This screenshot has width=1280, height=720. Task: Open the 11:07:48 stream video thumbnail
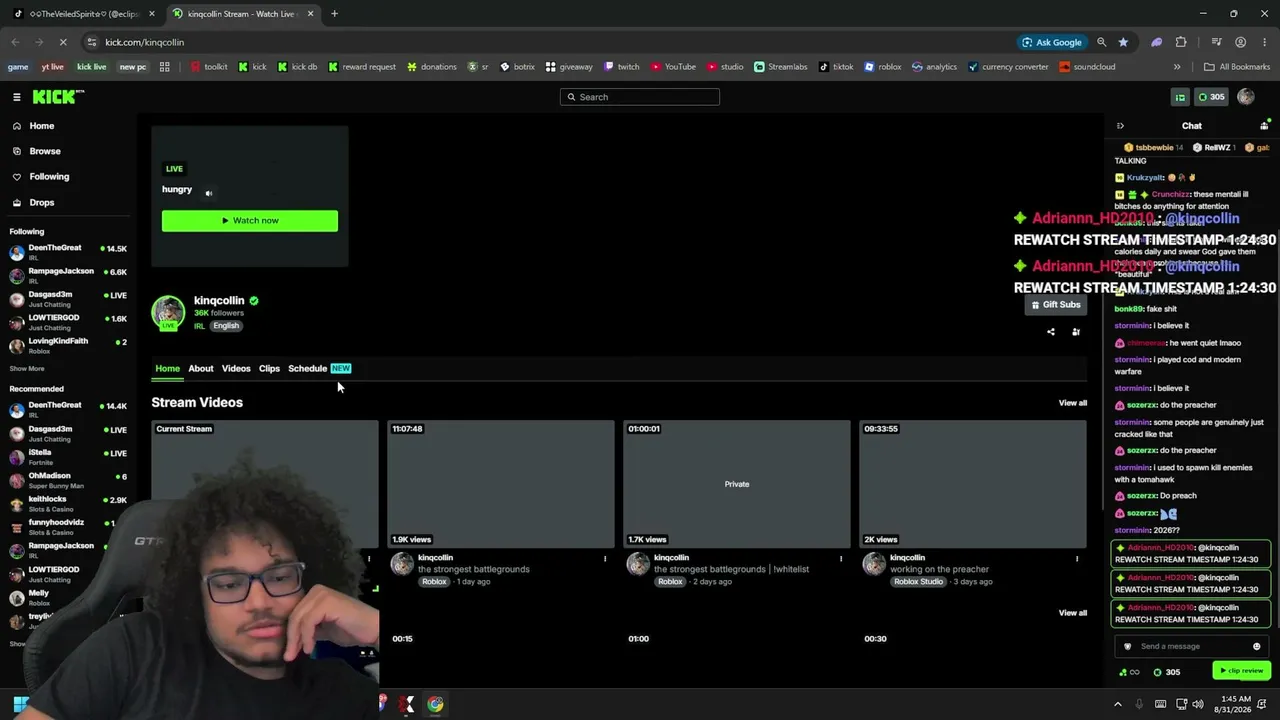click(501, 484)
